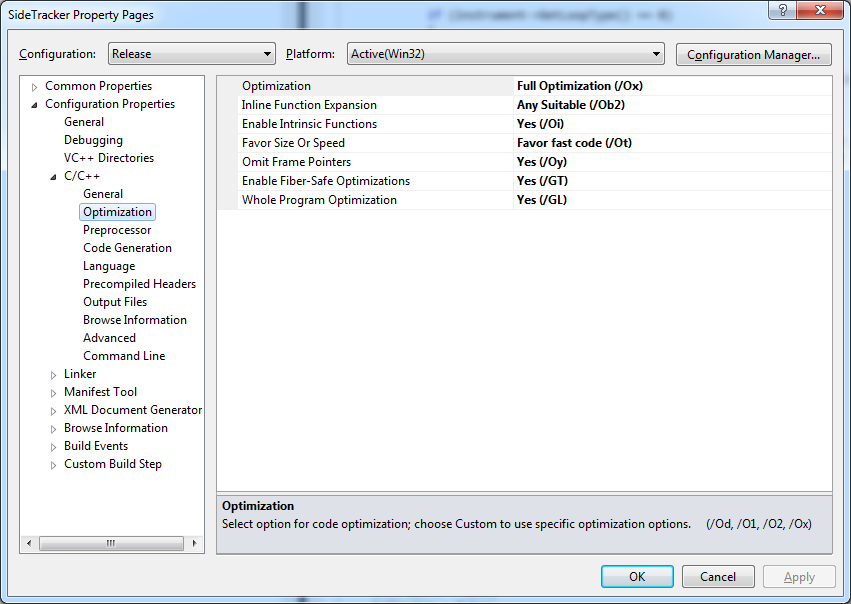851x604 pixels.
Task: Select the Optimization property name in the grid
Action: click(x=276, y=86)
